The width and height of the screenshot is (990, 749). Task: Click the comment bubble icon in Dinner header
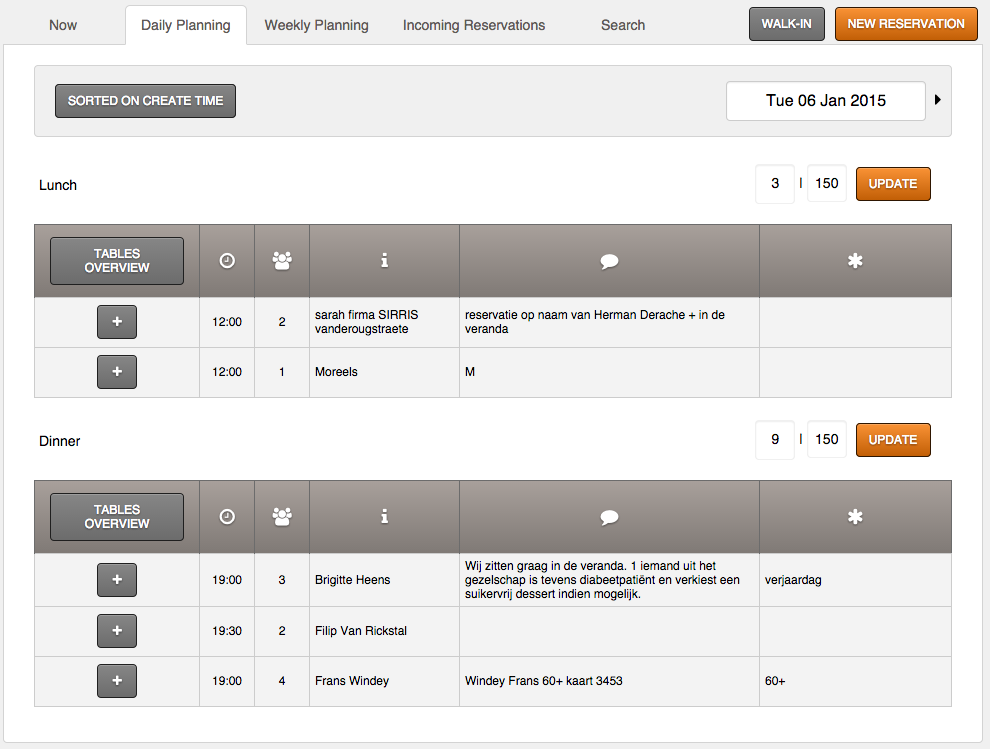pyautogui.click(x=609, y=517)
